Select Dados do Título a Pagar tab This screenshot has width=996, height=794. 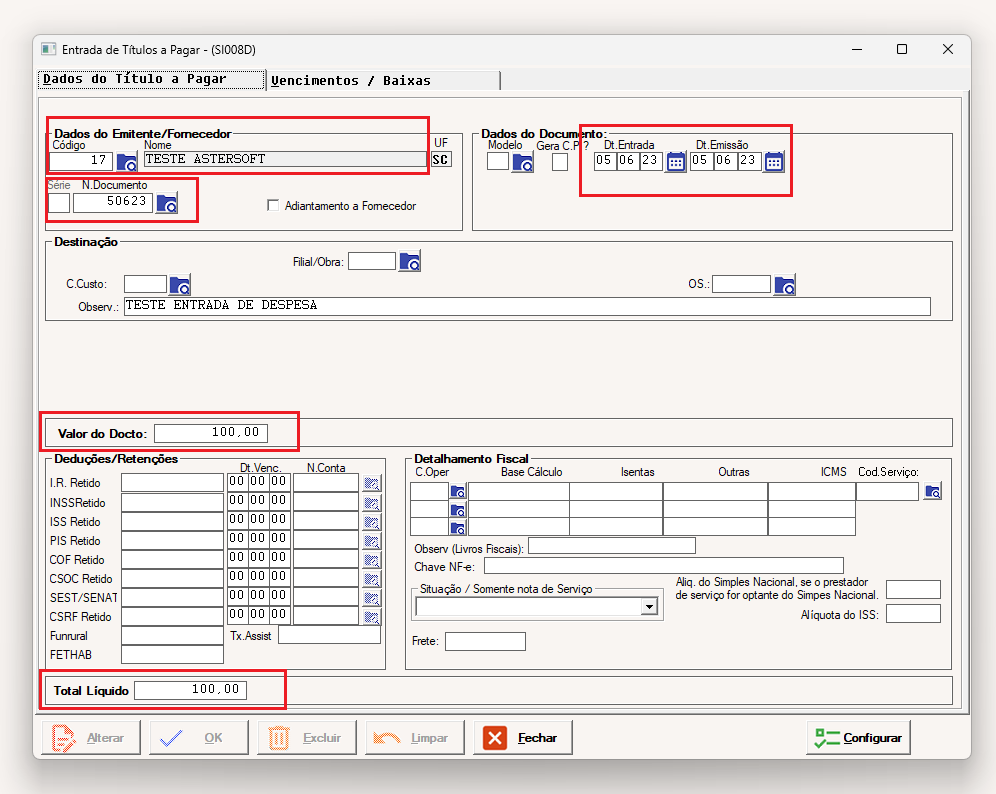click(152, 79)
